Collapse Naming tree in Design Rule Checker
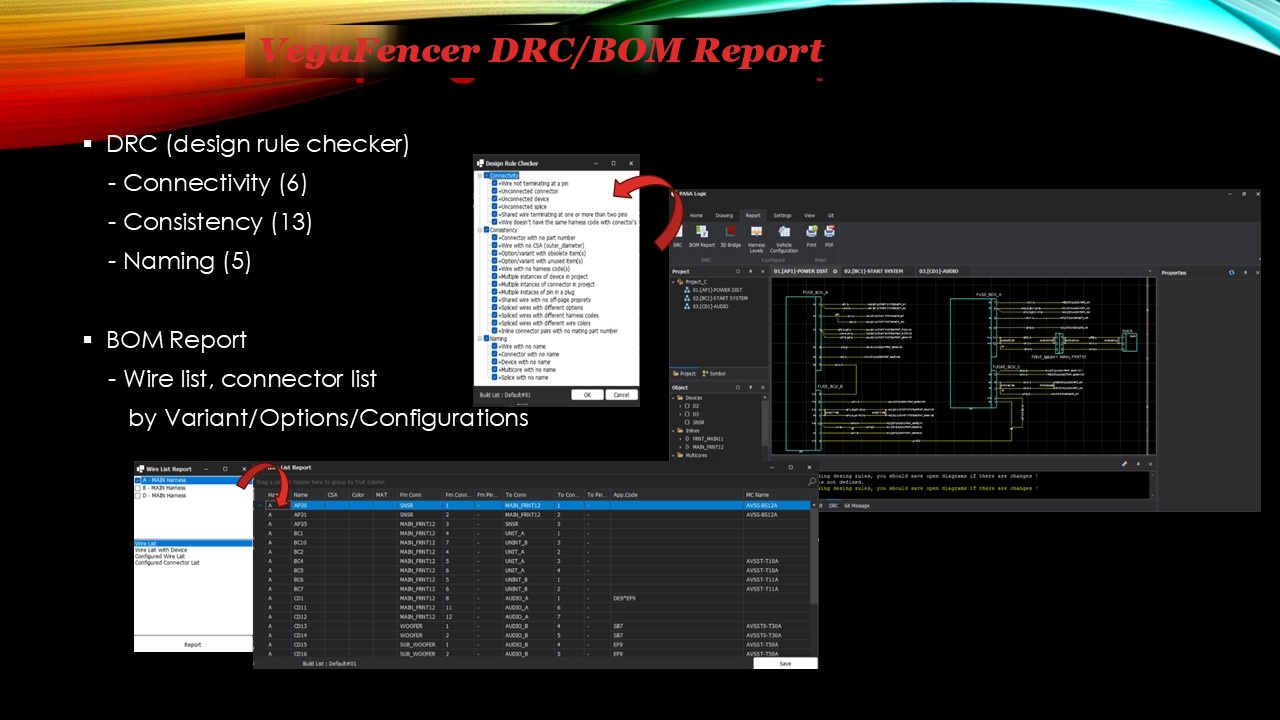Screen dimensions: 1280x720 480,338
